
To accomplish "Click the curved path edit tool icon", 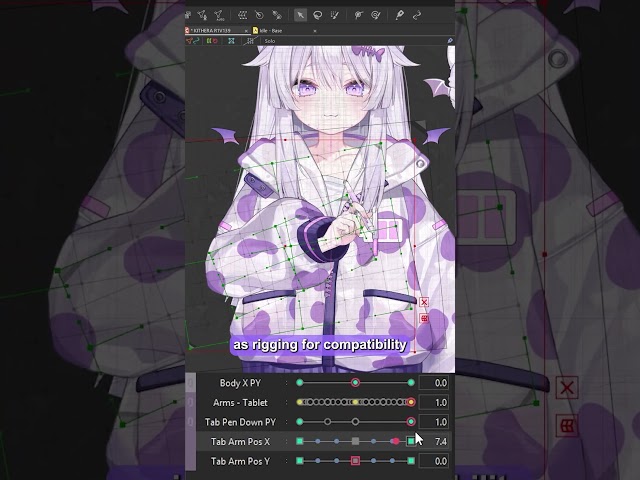I will click(x=417, y=16).
